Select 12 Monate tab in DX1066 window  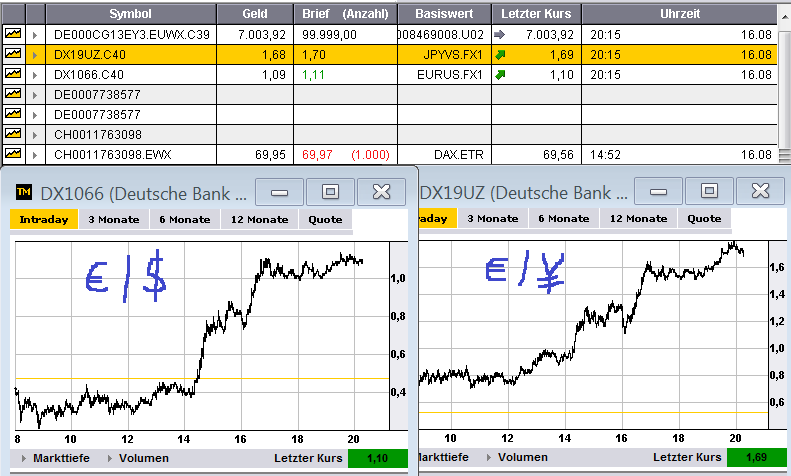259,219
